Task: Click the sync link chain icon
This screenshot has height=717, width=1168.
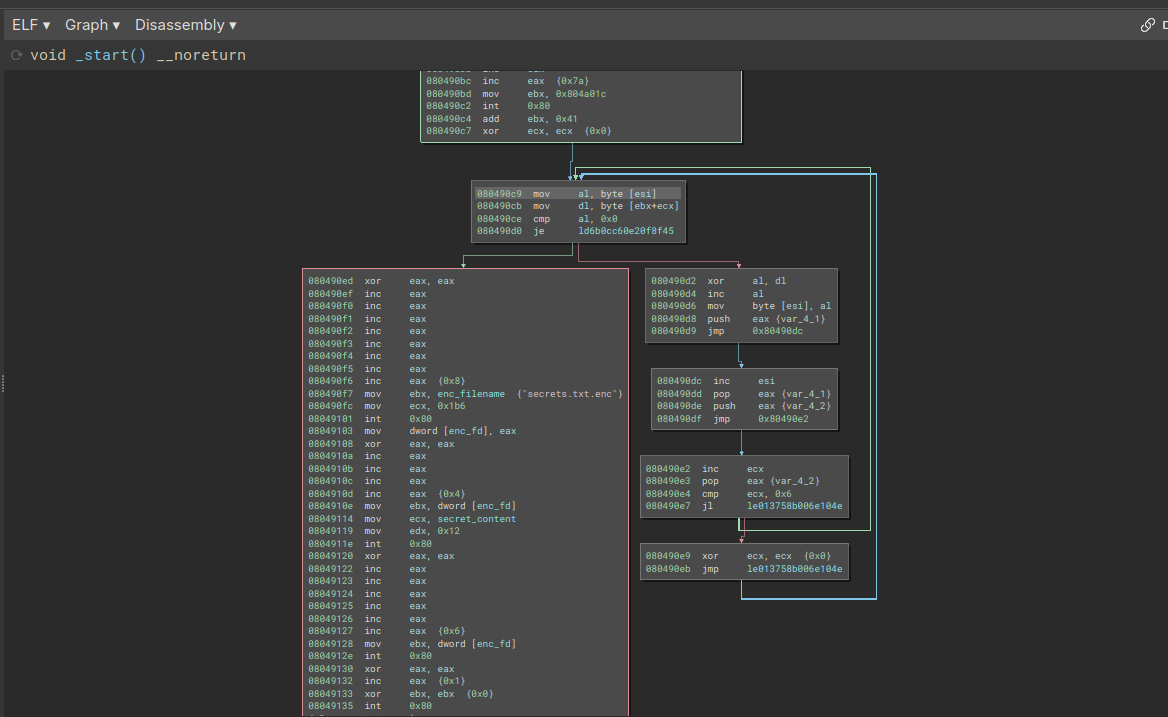Action: coord(1147,25)
